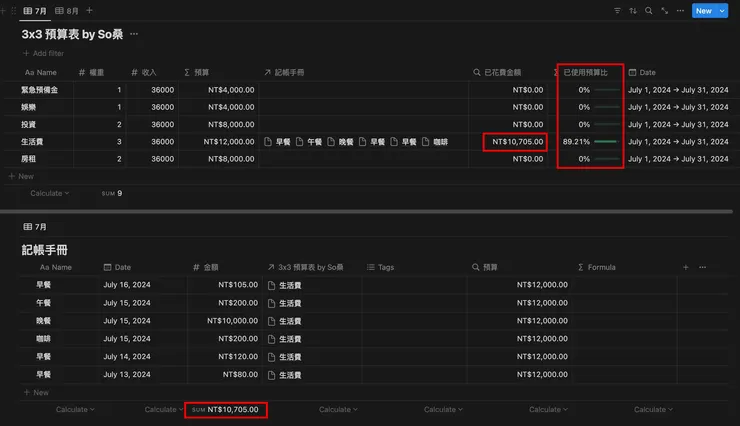
Task: Open the 娛樂 row
Action: click(28, 107)
